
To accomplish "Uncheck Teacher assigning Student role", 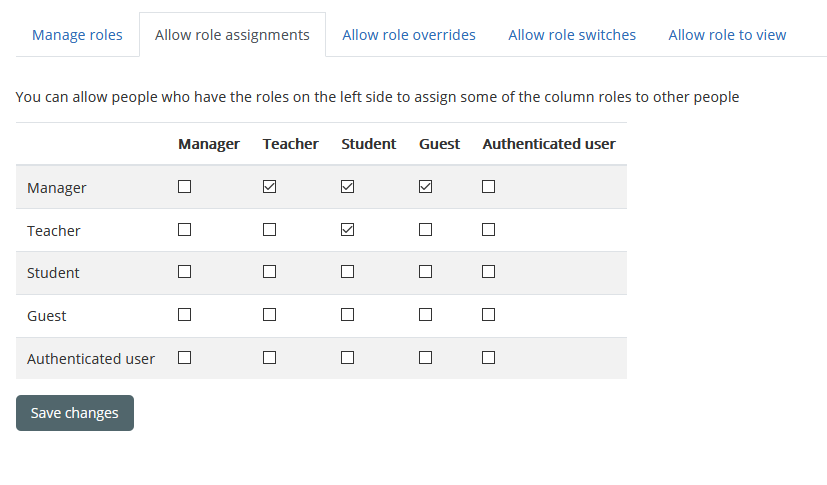I will click(x=347, y=230).
